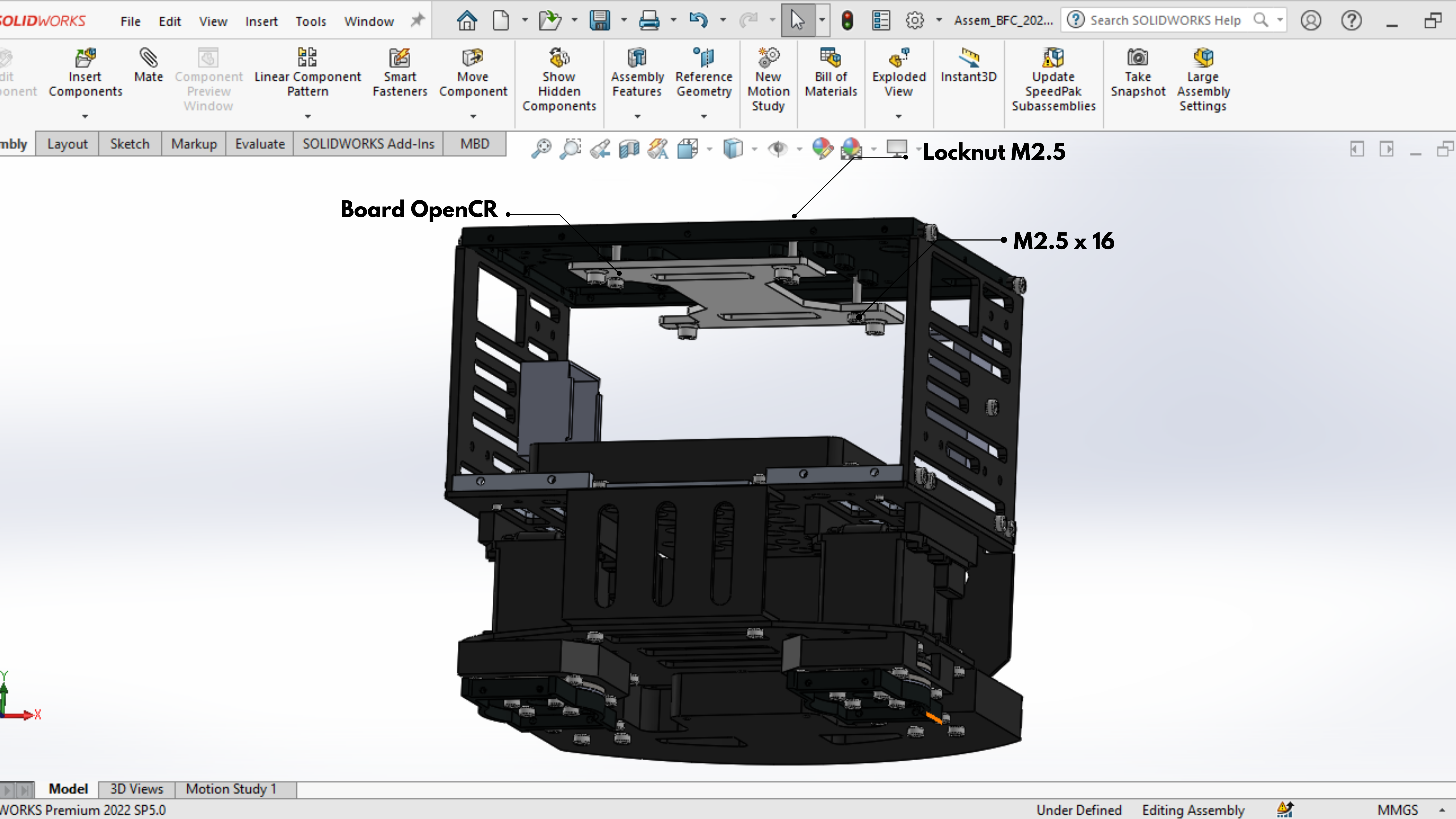Switch to the Evaluate tab
Image resolution: width=1456 pixels, height=819 pixels.
coord(259,144)
